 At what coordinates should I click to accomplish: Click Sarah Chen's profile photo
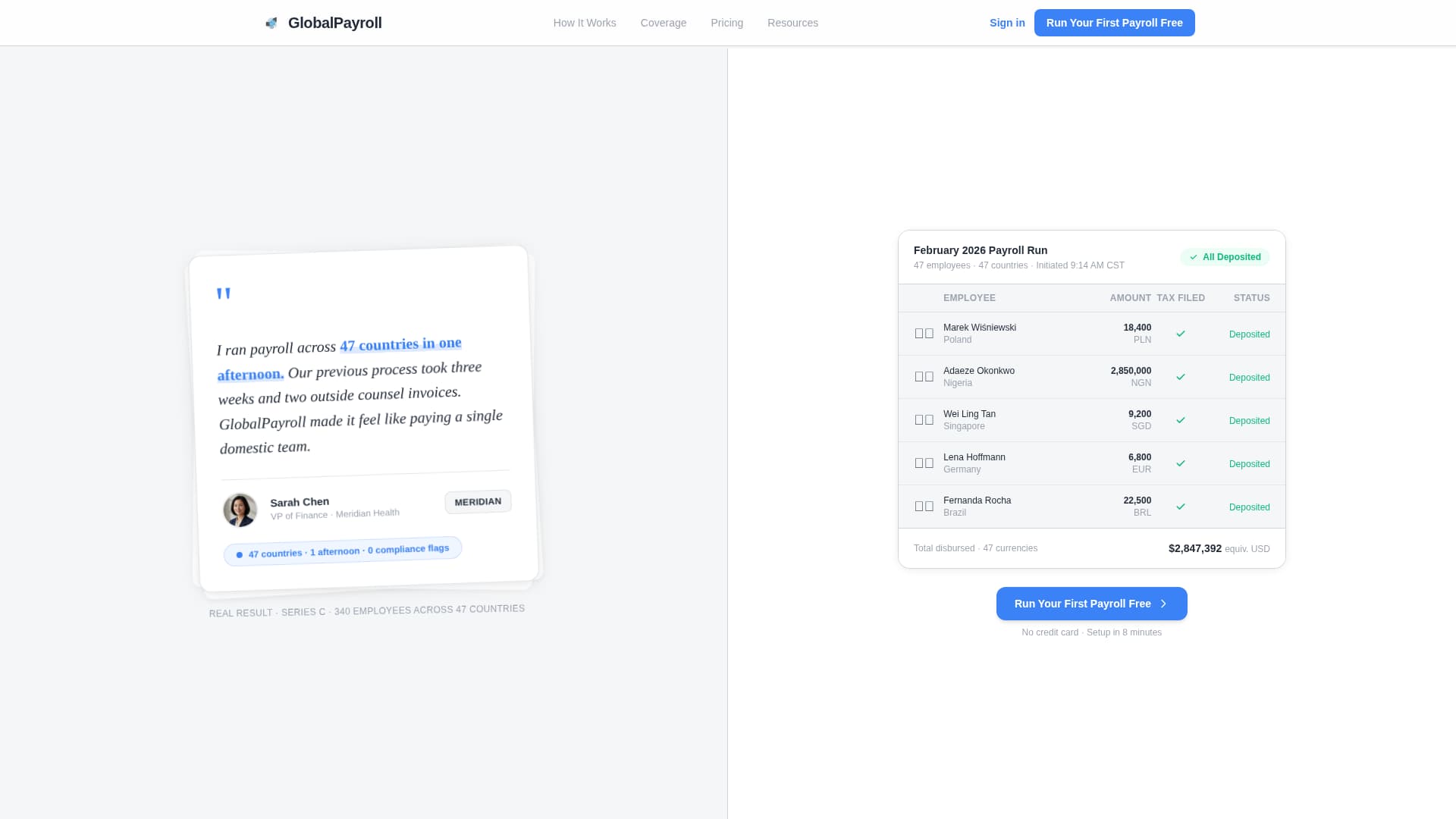coord(240,510)
